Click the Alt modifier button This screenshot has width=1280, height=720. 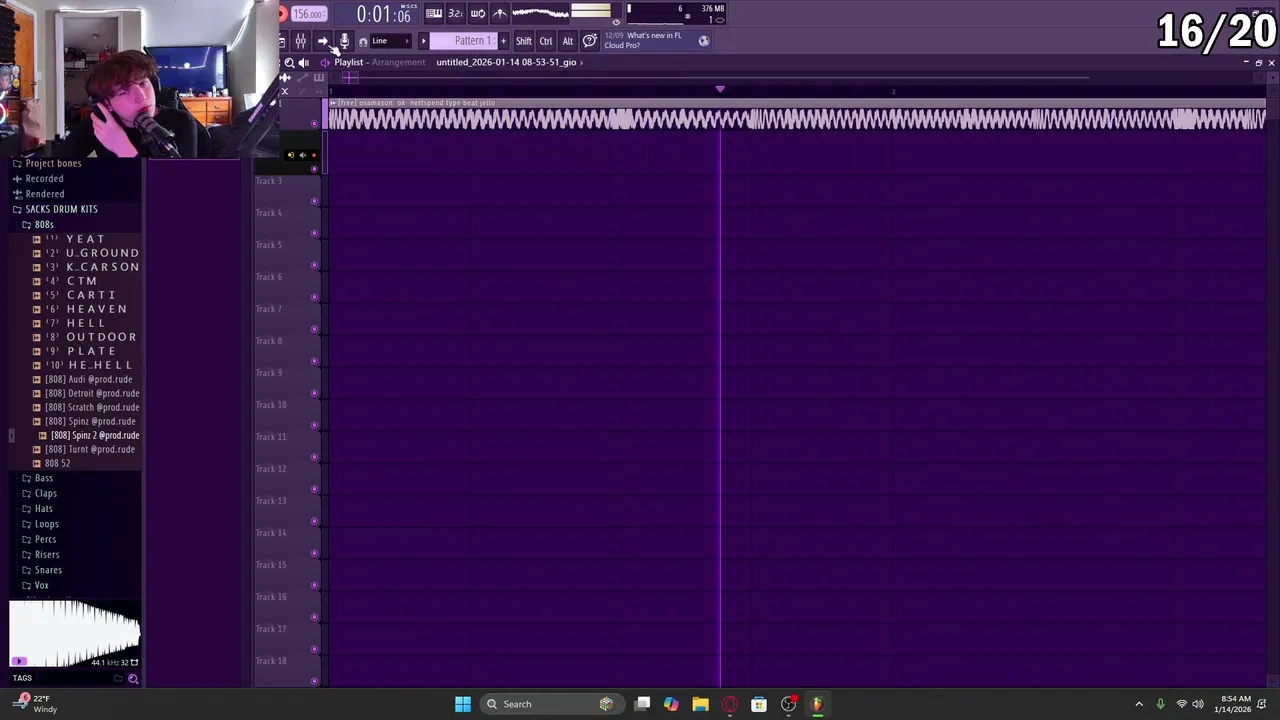tap(568, 41)
